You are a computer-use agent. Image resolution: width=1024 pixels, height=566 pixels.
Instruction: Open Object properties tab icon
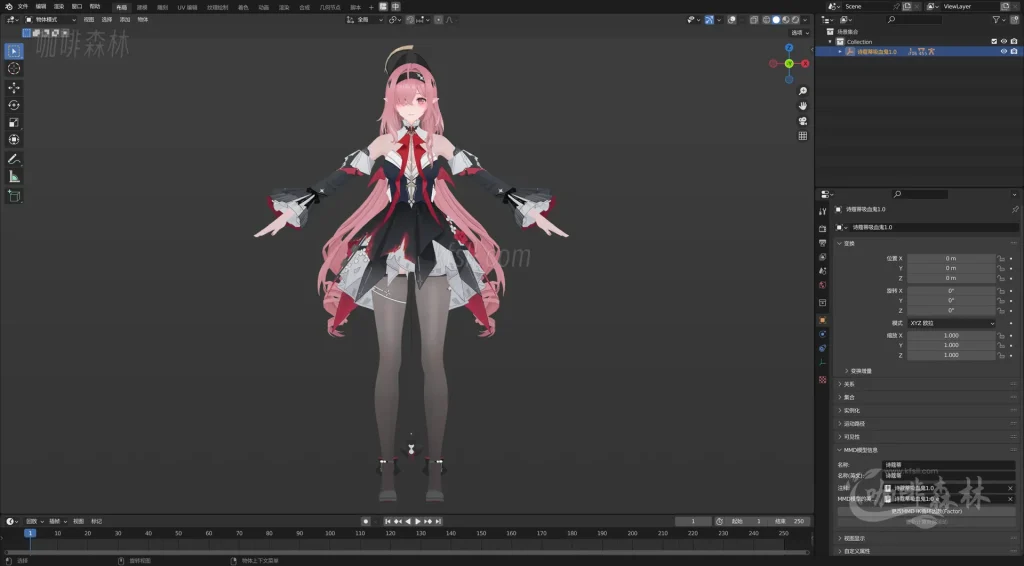[x=822, y=320]
